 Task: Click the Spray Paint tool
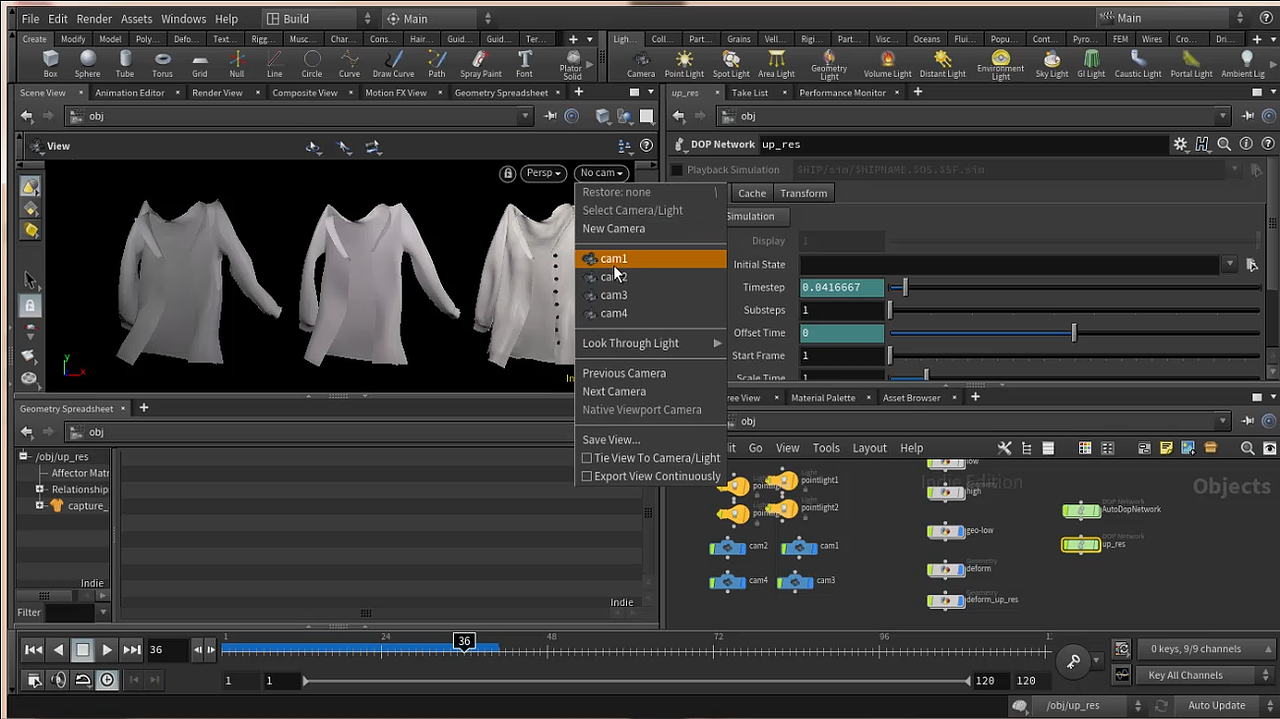[x=480, y=63]
